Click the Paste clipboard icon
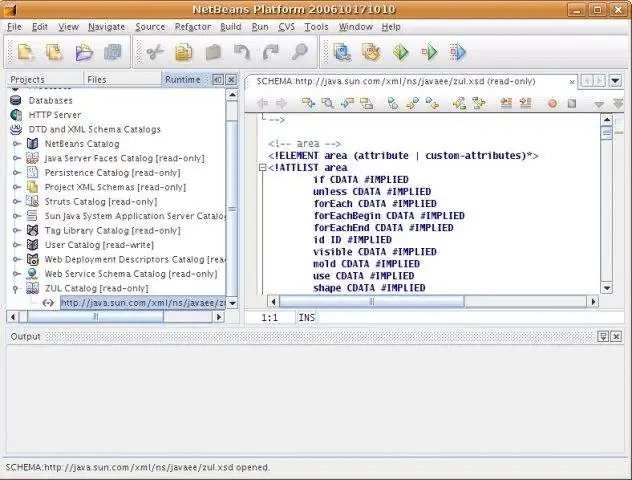Screen dimensions: 632x480 [x=213, y=52]
